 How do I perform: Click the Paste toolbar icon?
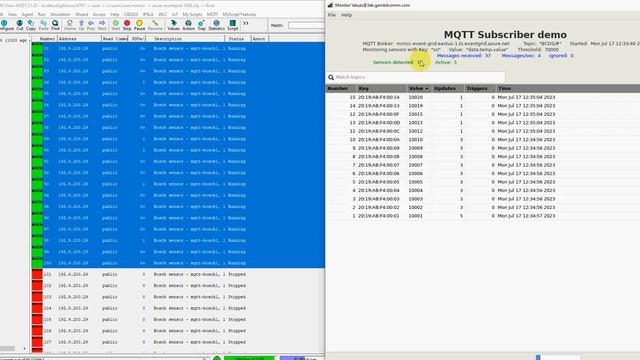pyautogui.click(x=44, y=25)
